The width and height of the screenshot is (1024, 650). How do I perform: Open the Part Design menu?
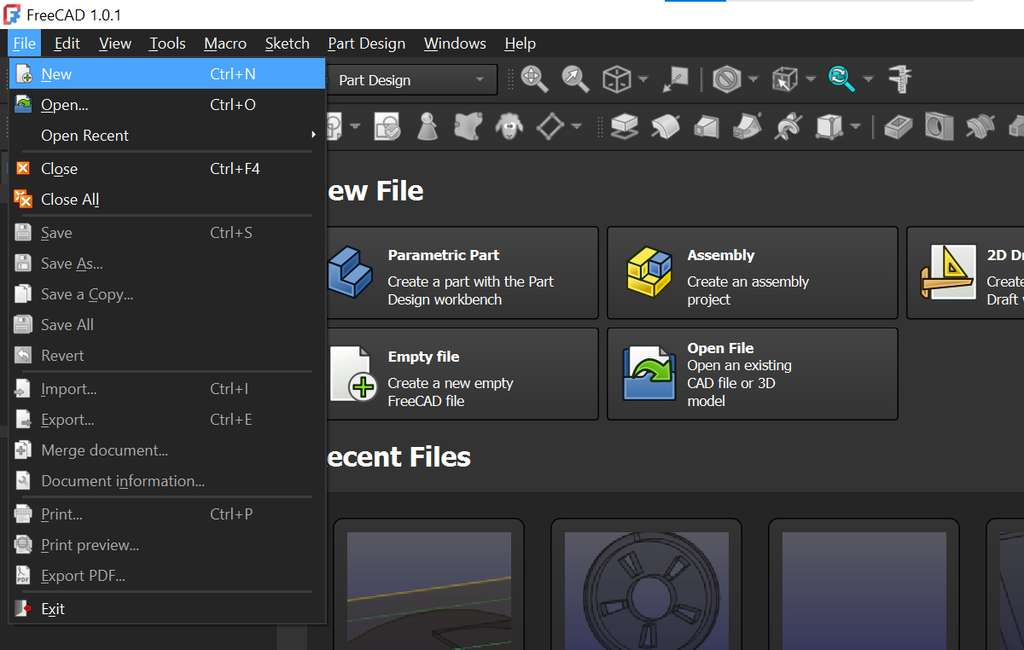tap(366, 44)
